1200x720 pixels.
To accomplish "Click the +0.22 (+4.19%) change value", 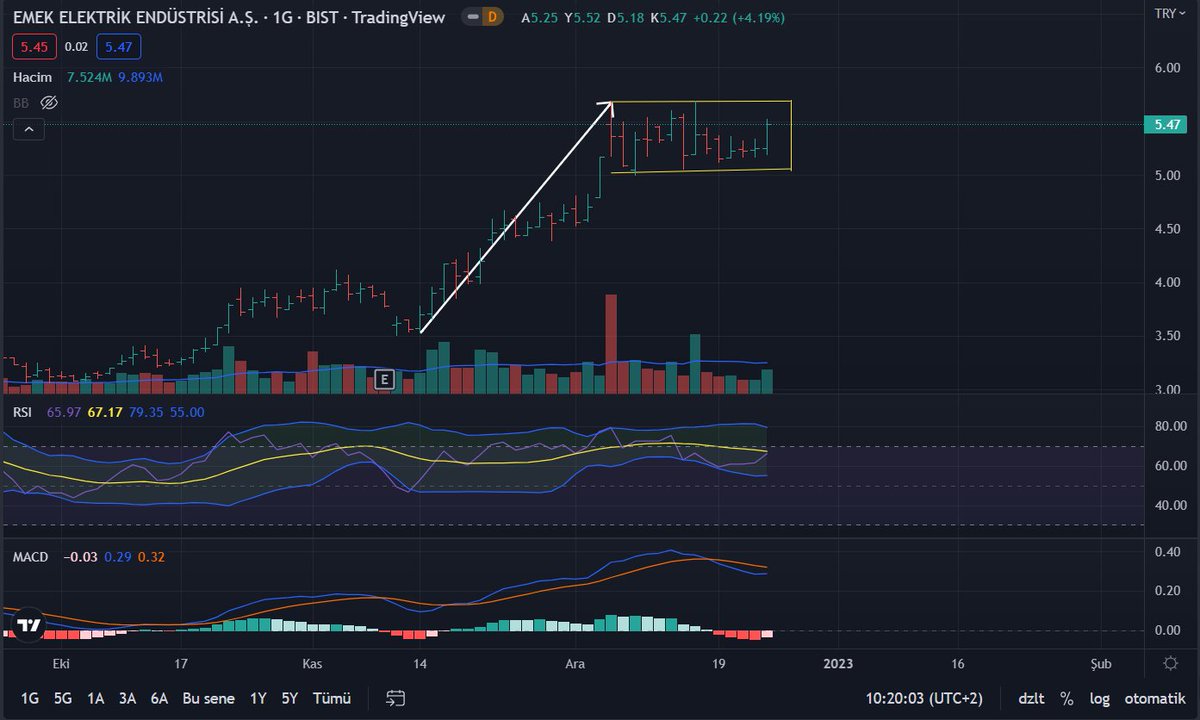I will pyautogui.click(x=739, y=17).
